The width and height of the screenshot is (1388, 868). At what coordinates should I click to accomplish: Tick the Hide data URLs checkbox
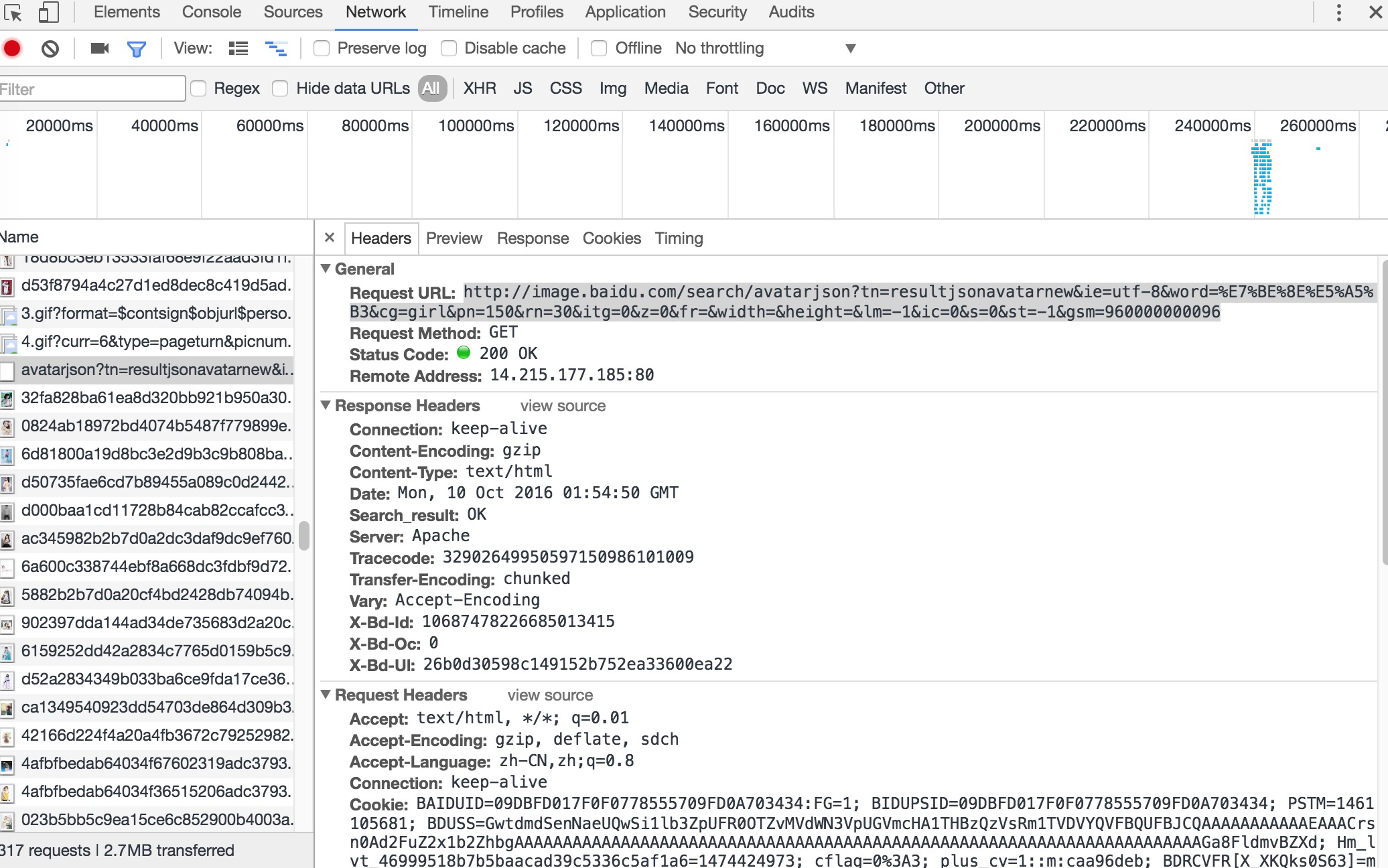pyautogui.click(x=280, y=88)
